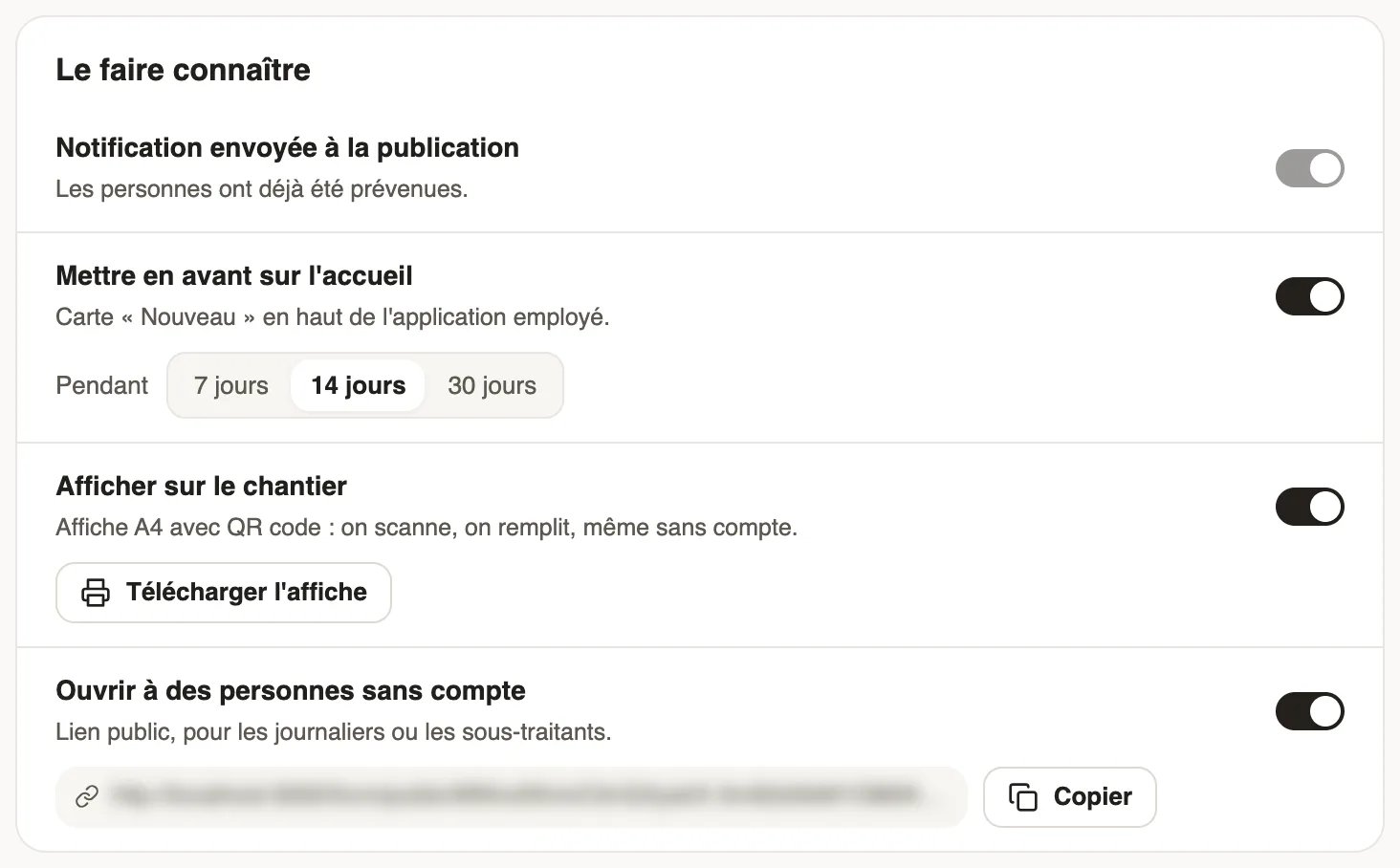Click the Affiche A4 avec QR code description

point(427,528)
